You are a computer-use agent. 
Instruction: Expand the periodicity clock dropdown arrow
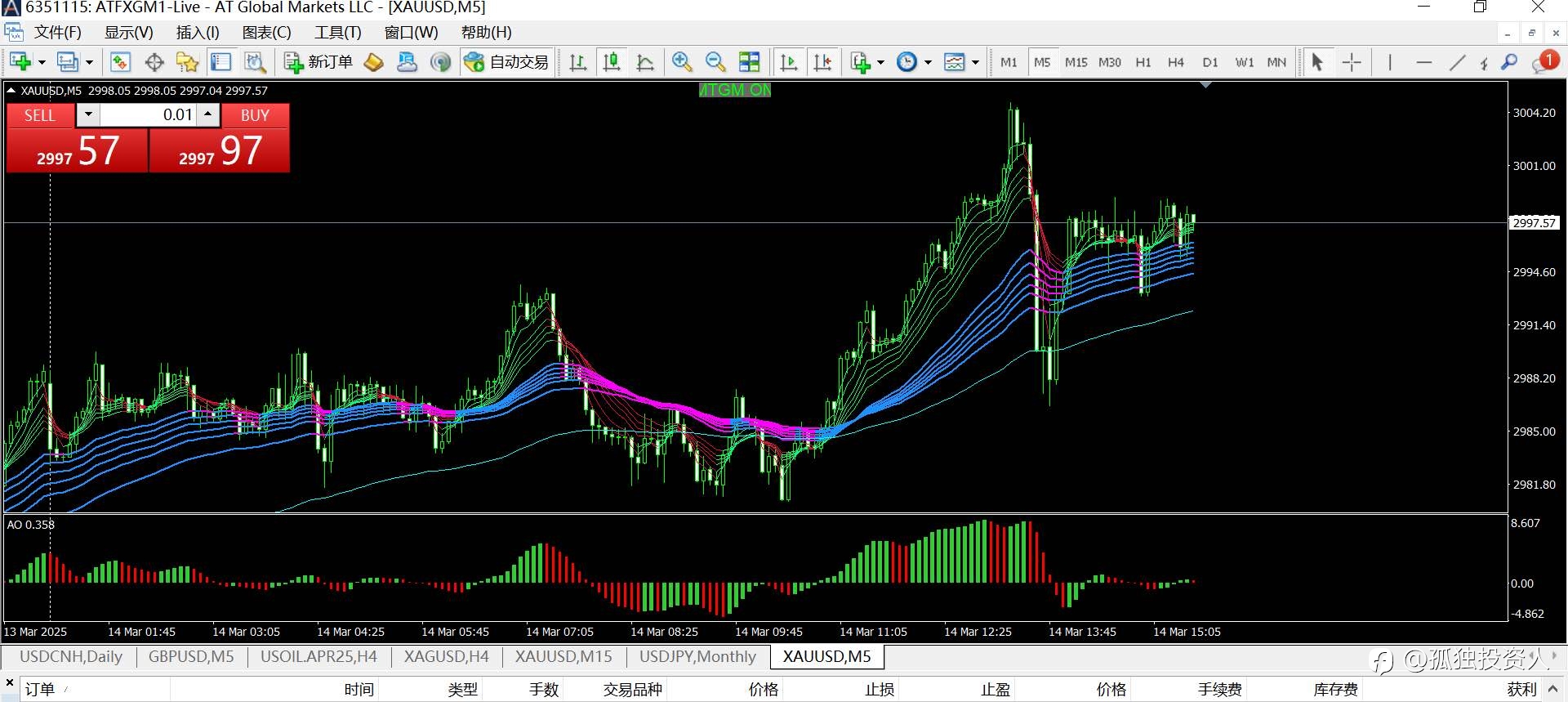(928, 62)
